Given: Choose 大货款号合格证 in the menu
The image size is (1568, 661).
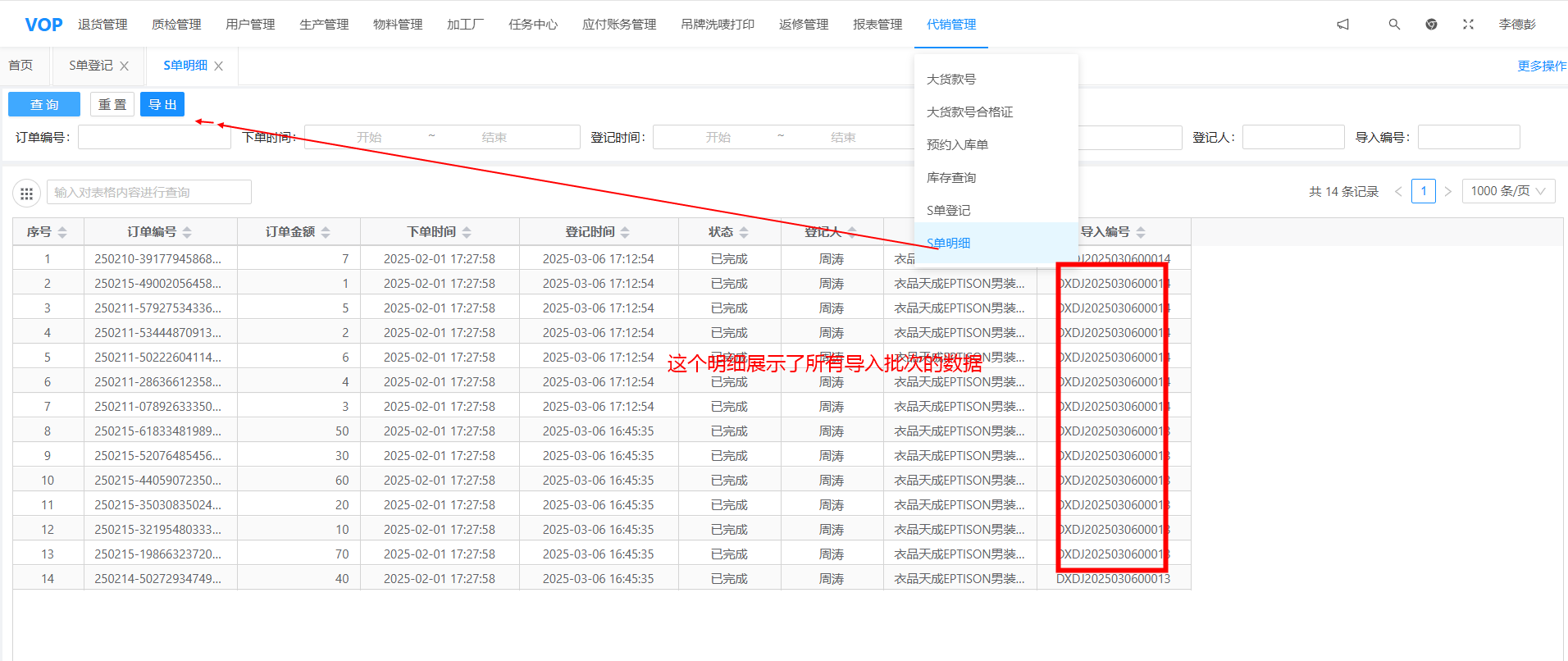Looking at the screenshot, I should [x=969, y=112].
